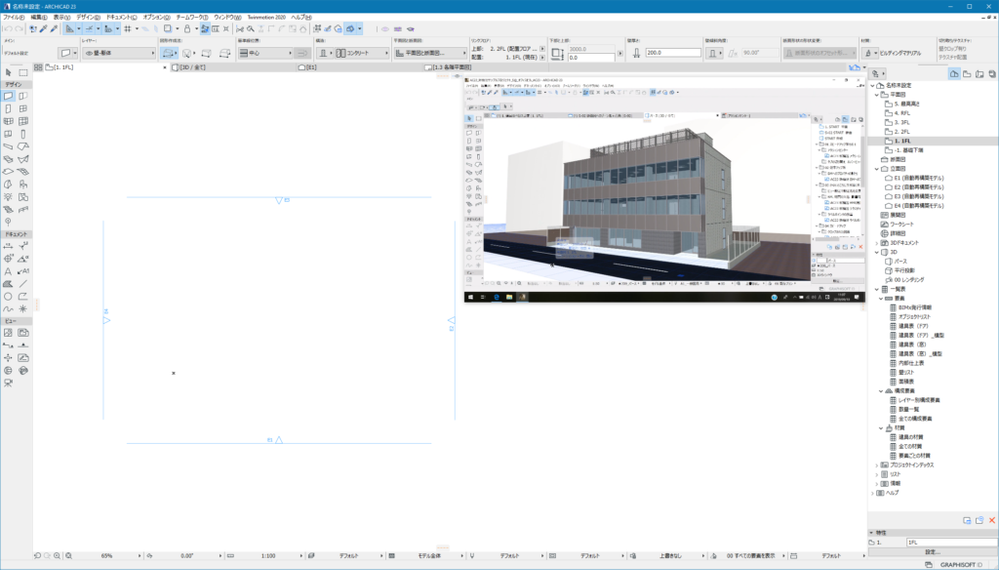Select the Fill tool
Image resolution: width=999 pixels, height=570 pixels.
click(x=8, y=284)
